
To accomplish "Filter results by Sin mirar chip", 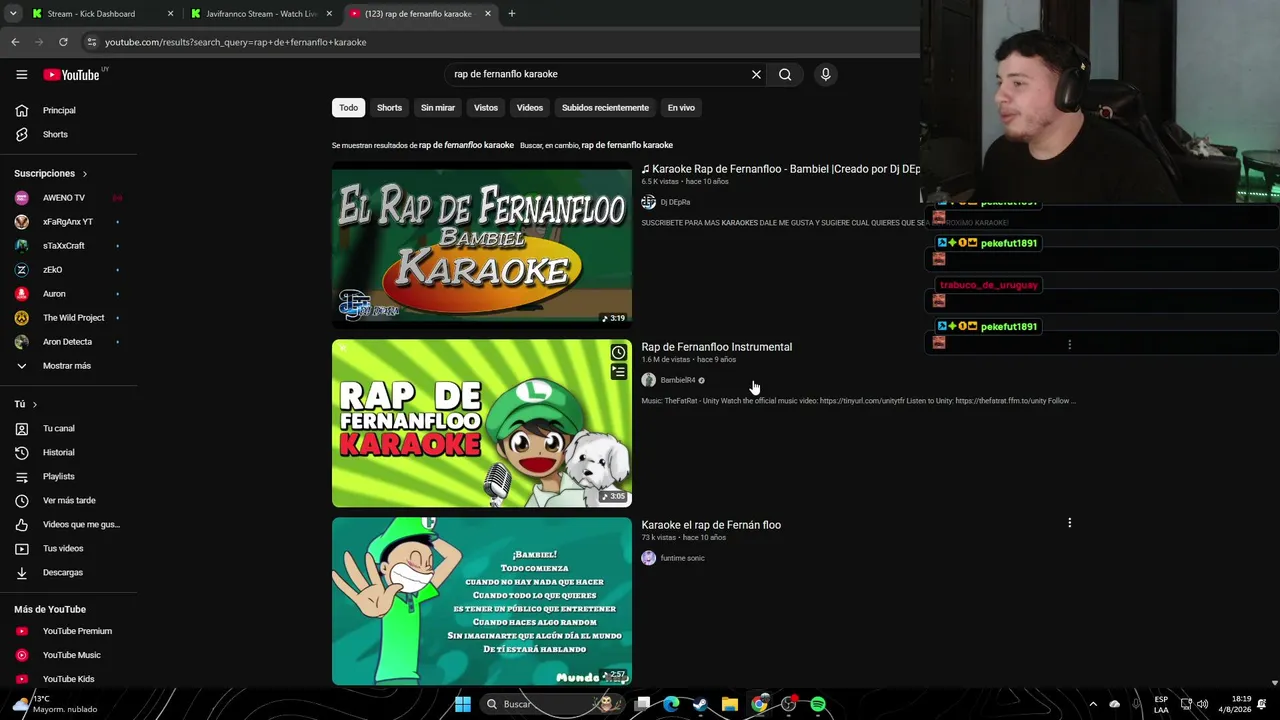I will coord(438,108).
